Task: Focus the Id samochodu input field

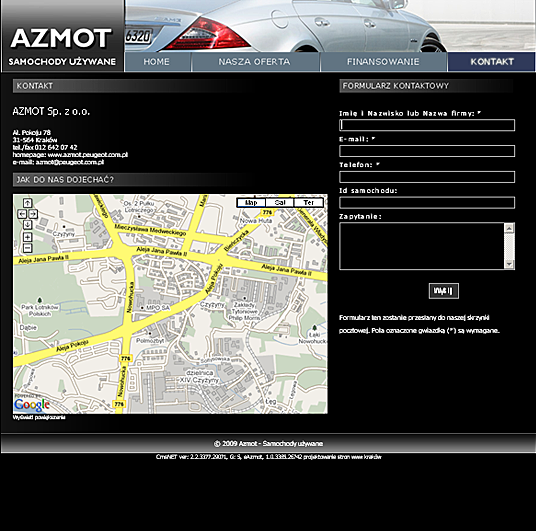Action: pos(427,203)
